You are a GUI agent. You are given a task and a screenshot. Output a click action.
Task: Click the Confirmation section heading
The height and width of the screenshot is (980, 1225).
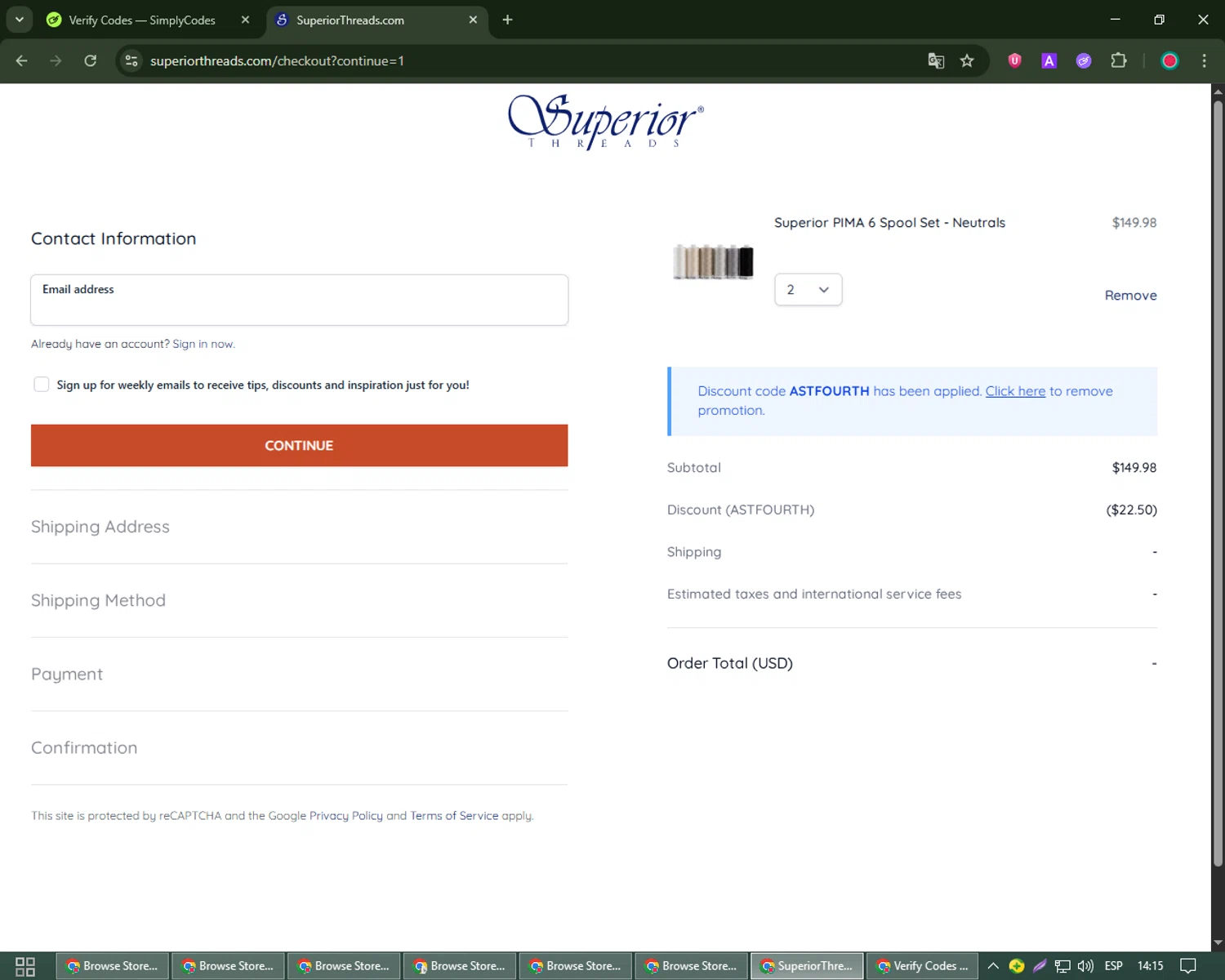coord(84,748)
